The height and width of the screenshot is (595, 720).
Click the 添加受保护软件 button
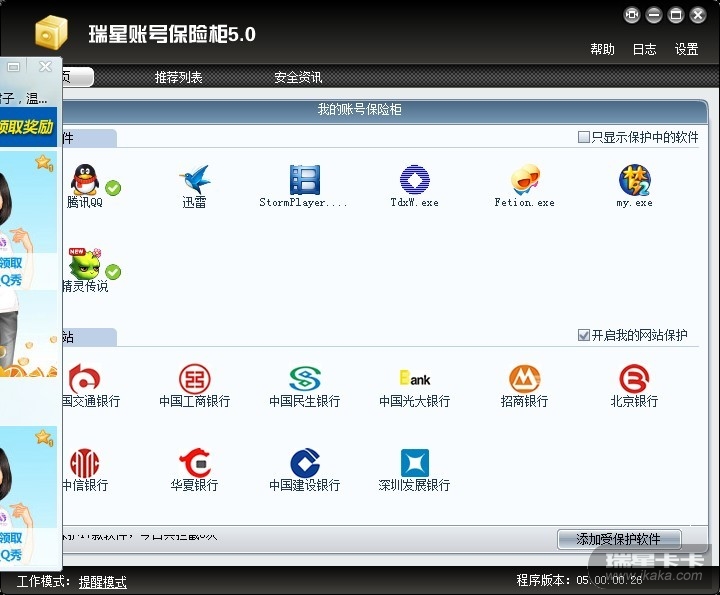point(619,539)
